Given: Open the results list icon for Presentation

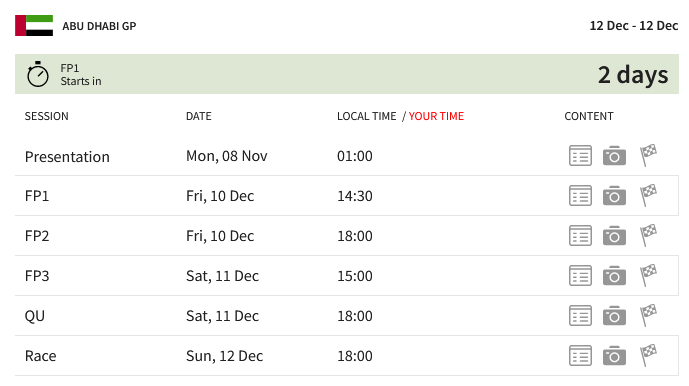Looking at the screenshot, I should pos(580,156).
